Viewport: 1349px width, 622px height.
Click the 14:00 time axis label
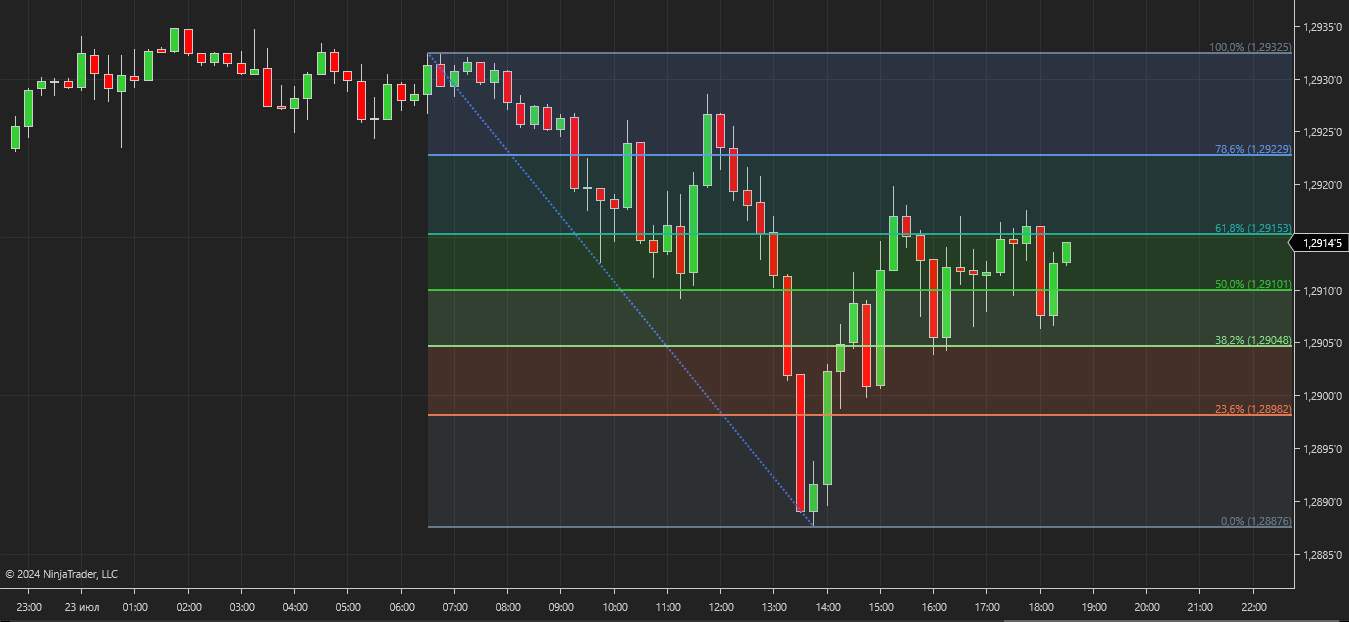[x=827, y=607]
